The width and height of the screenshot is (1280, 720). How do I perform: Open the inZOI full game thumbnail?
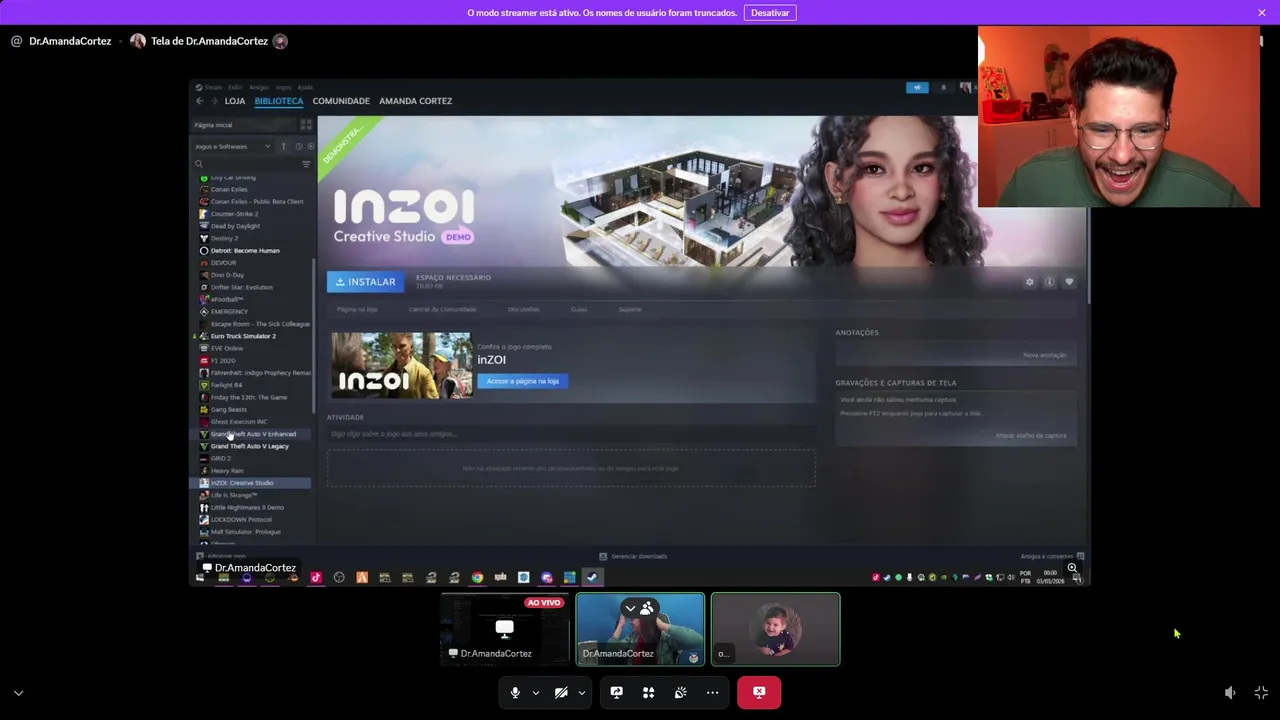click(x=402, y=366)
